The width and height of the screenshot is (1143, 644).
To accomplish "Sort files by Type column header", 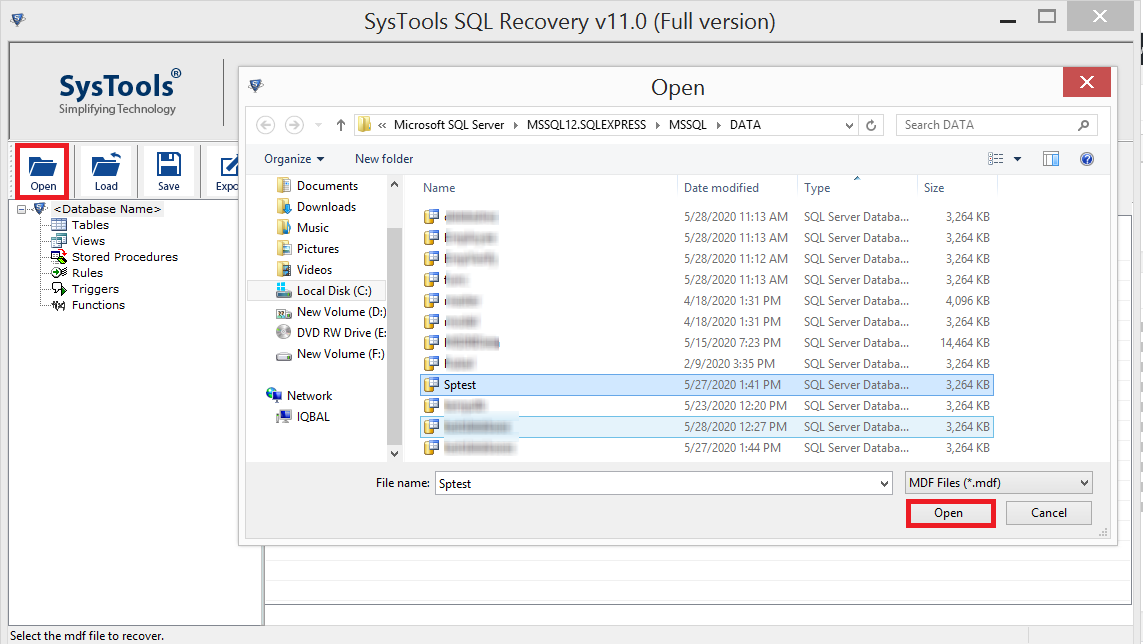I will 817,188.
